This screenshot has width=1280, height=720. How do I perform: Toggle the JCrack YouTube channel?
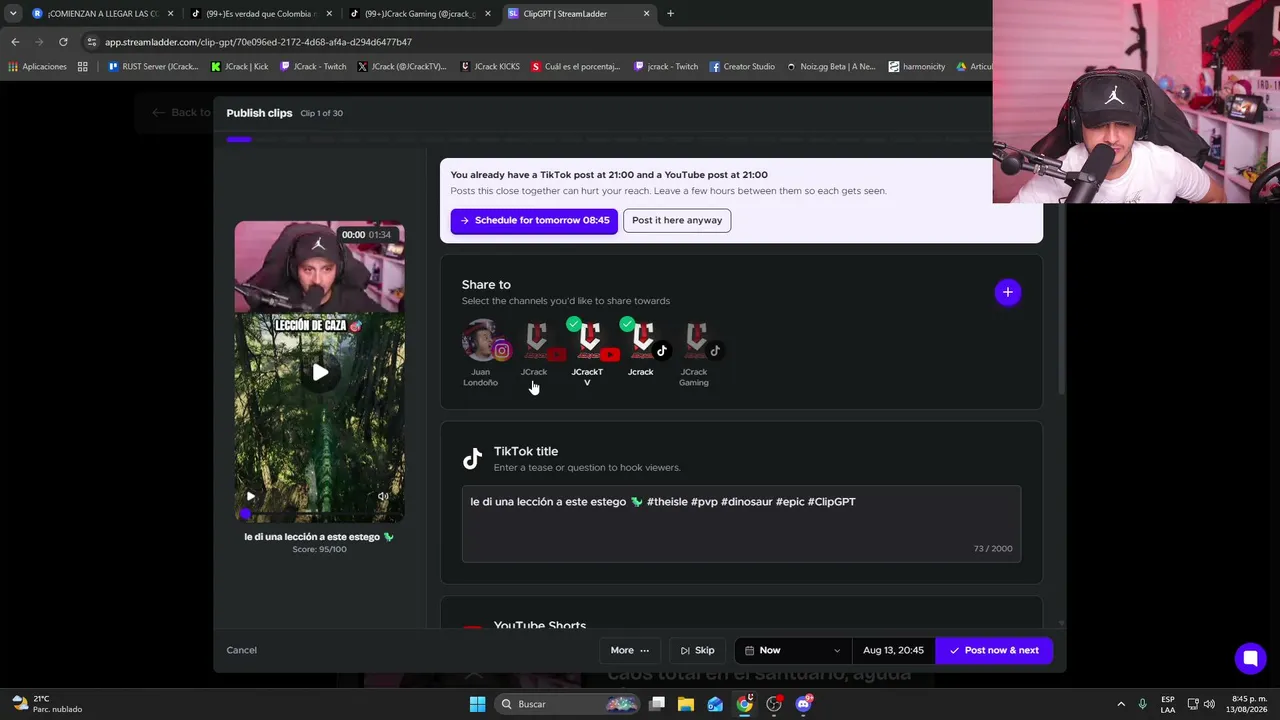click(534, 349)
